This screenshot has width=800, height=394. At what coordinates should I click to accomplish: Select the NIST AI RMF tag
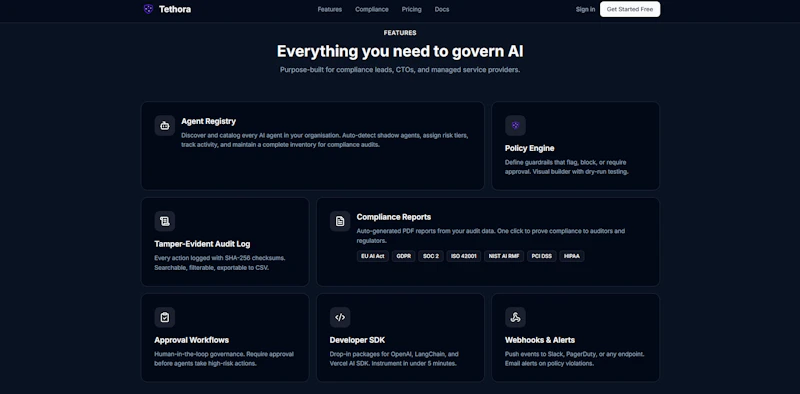(x=504, y=256)
